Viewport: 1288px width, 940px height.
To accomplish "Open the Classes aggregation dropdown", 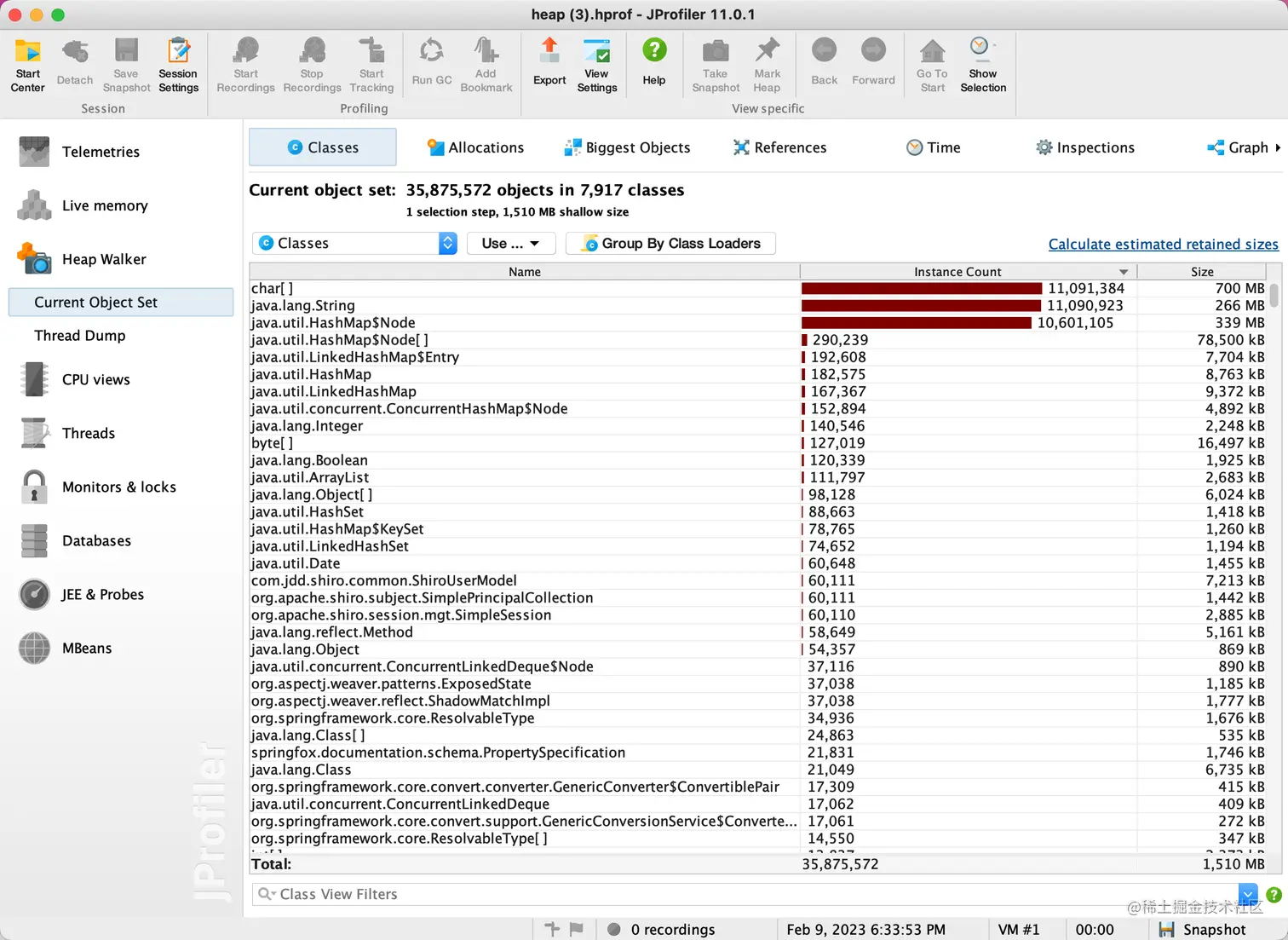I will click(355, 243).
